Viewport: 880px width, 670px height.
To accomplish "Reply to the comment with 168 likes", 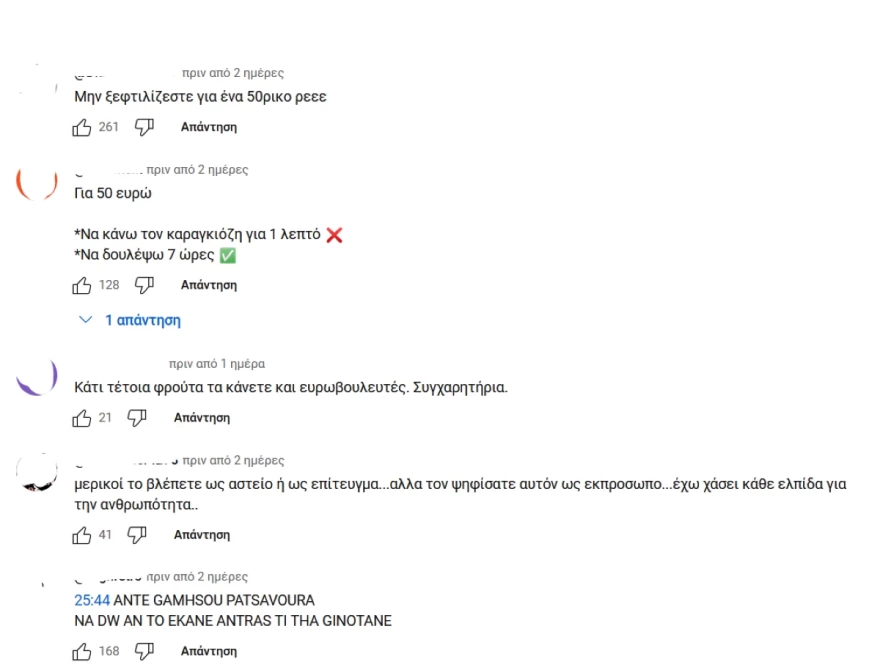I will pos(208,652).
